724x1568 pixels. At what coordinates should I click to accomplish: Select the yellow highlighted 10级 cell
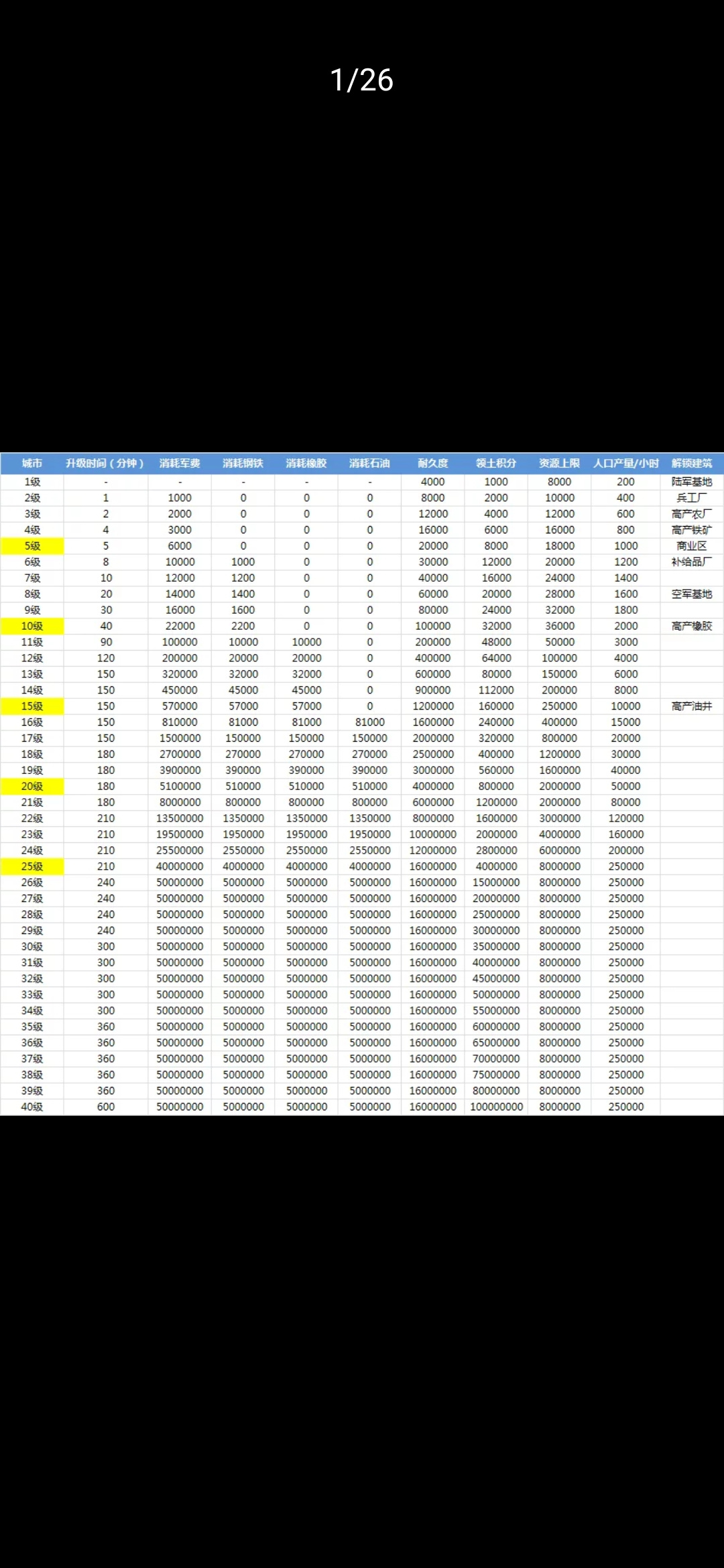[32, 626]
